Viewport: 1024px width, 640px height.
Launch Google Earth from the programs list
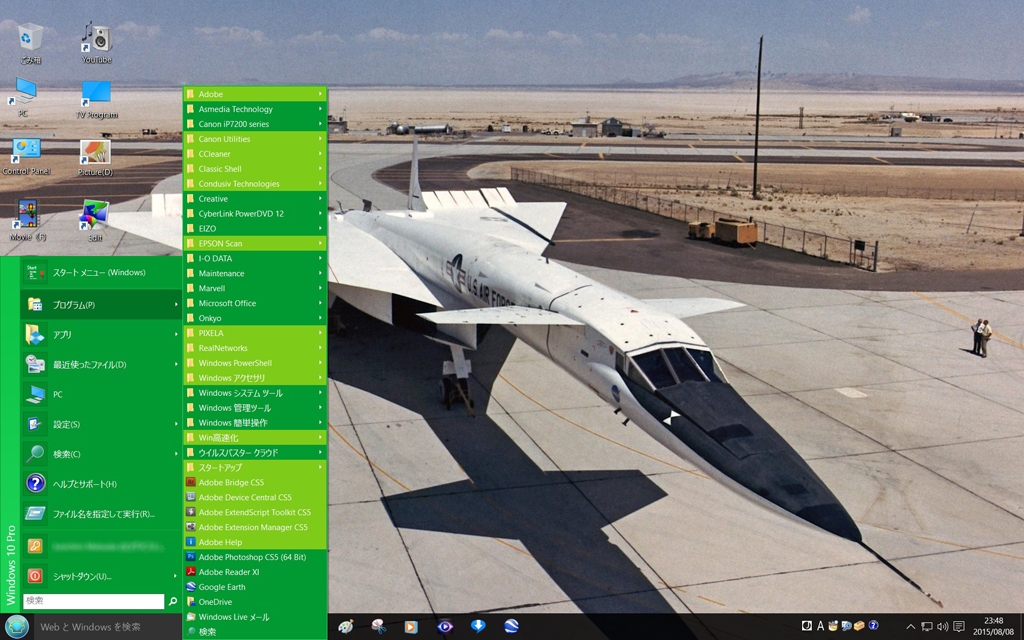255,586
